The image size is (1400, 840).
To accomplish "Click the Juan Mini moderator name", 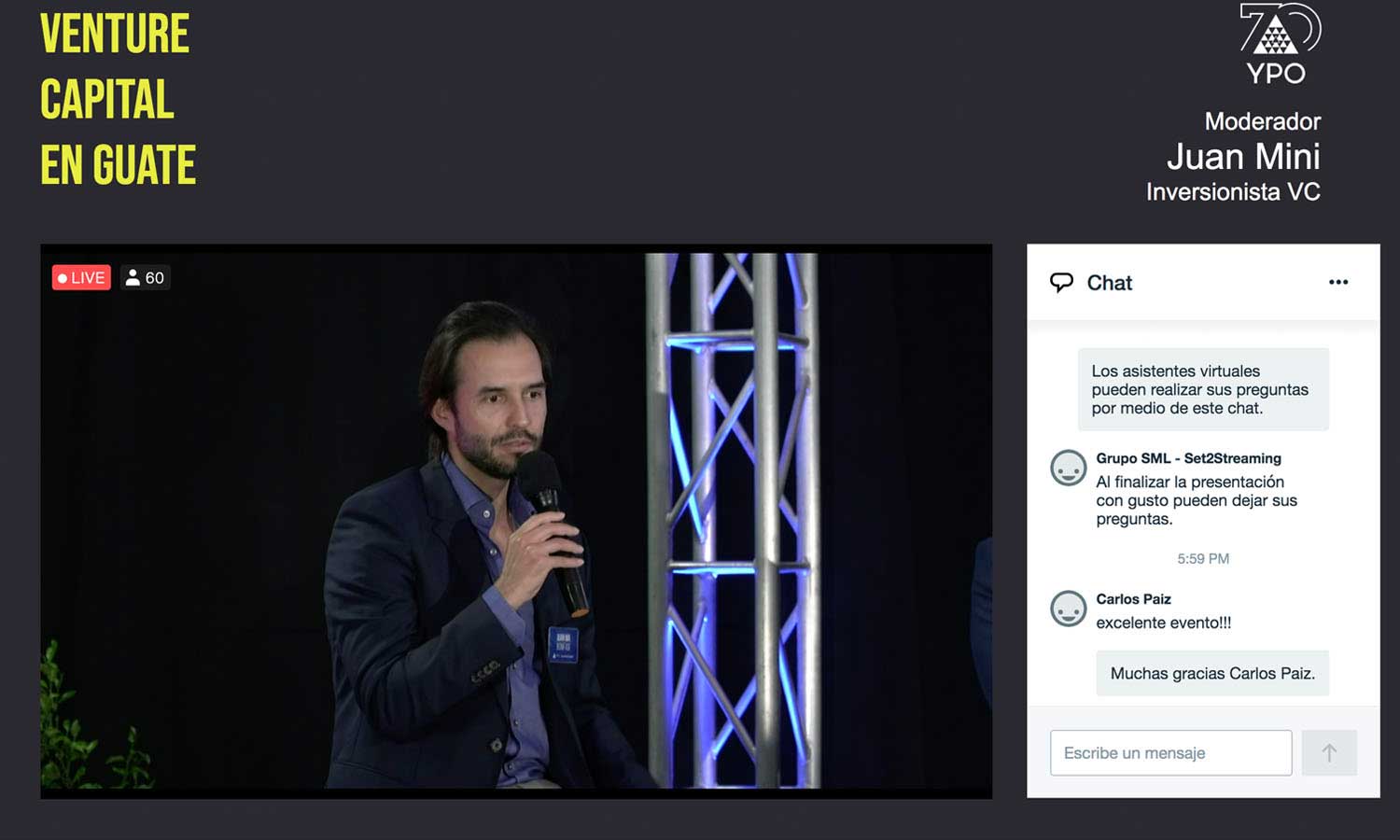I will point(1243,157).
